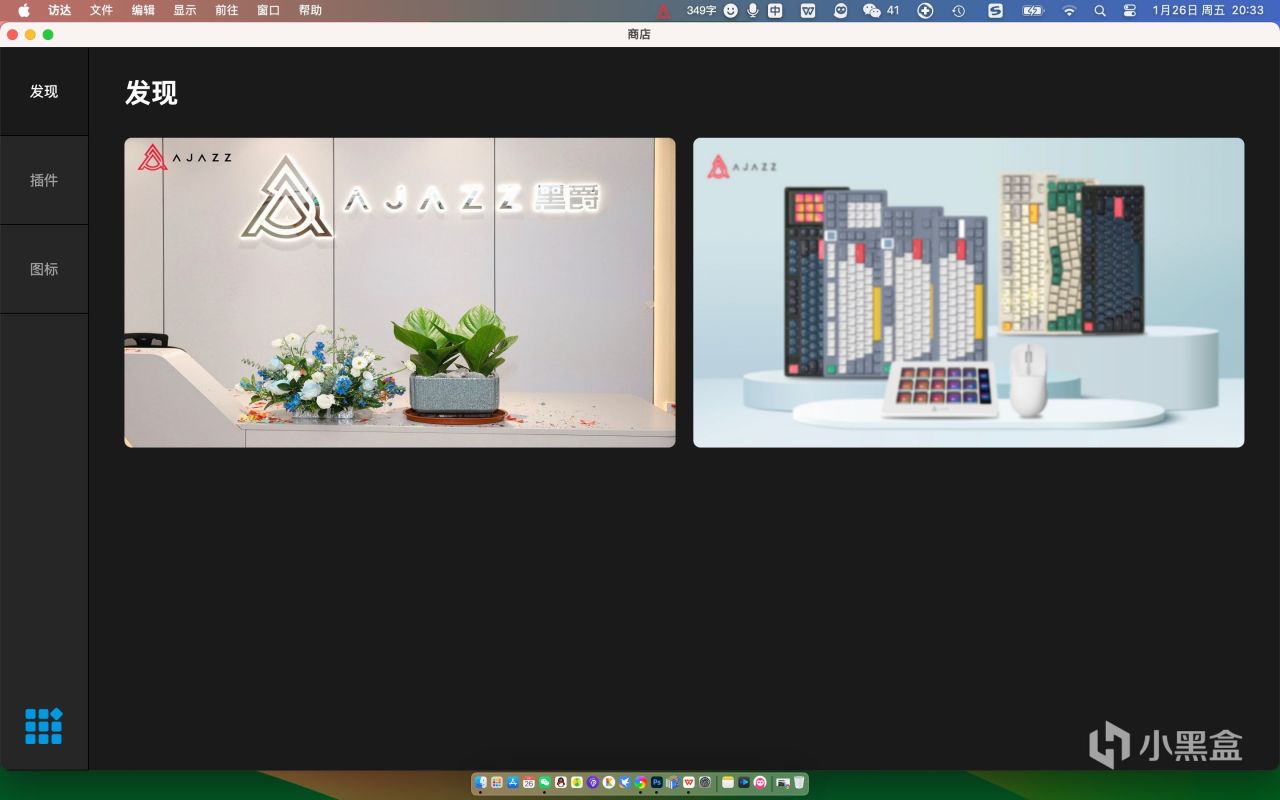Open Photoshop from the Dock

657,782
